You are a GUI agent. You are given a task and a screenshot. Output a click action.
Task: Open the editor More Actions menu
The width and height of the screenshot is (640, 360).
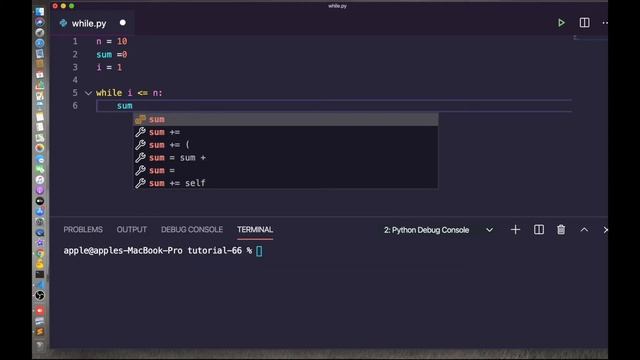pyautogui.click(x=605, y=23)
